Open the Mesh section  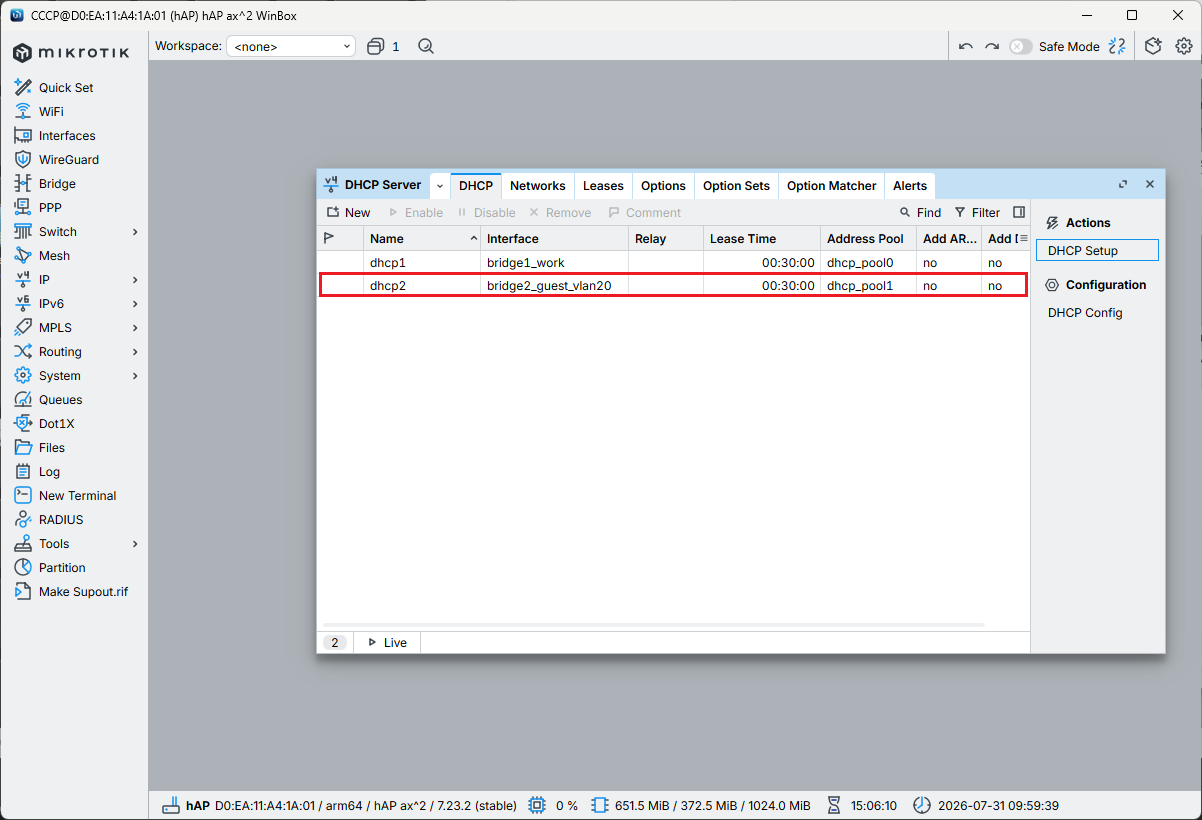pyautogui.click(x=54, y=255)
